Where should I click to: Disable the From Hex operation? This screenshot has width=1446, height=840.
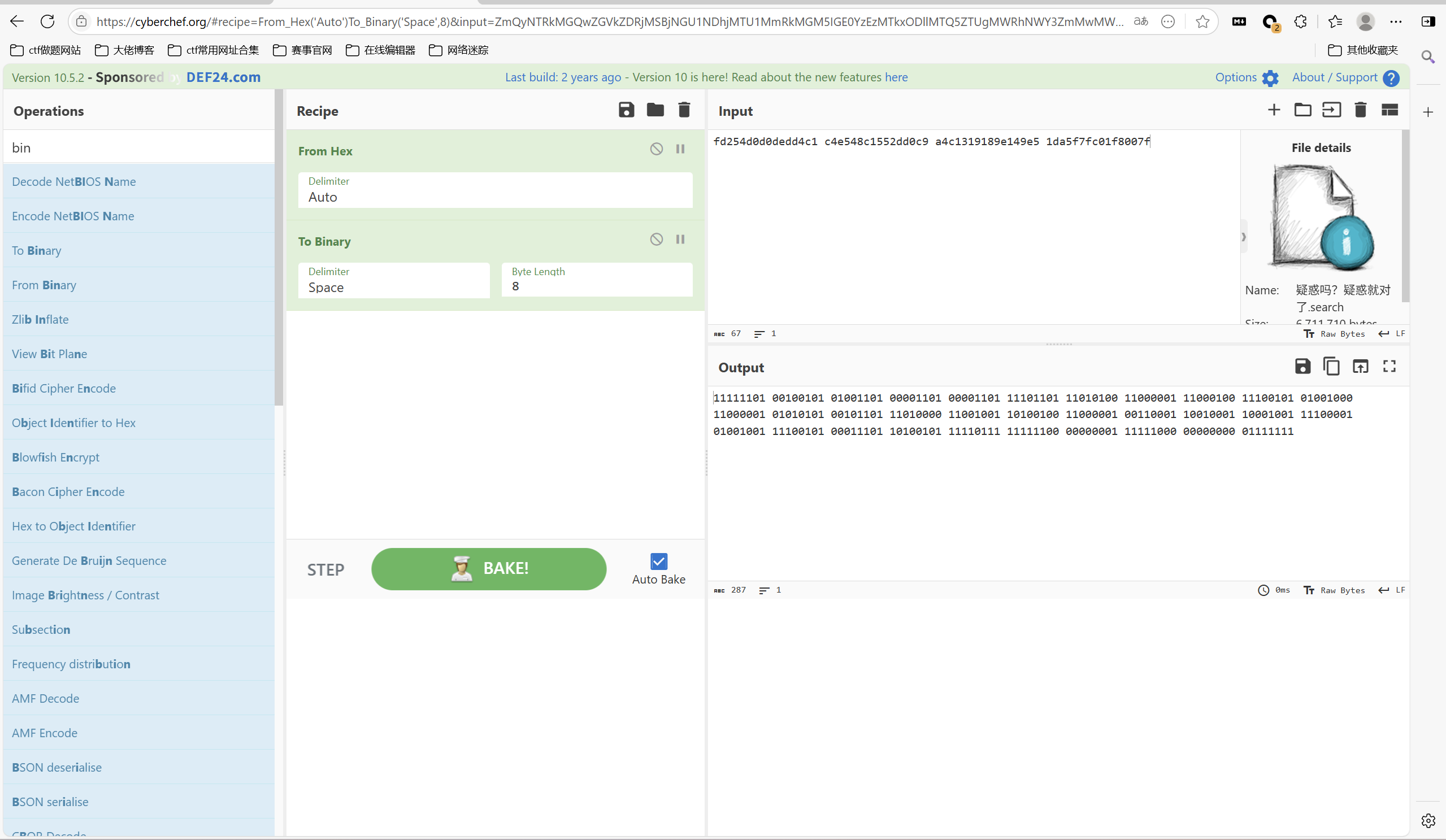pos(657,149)
